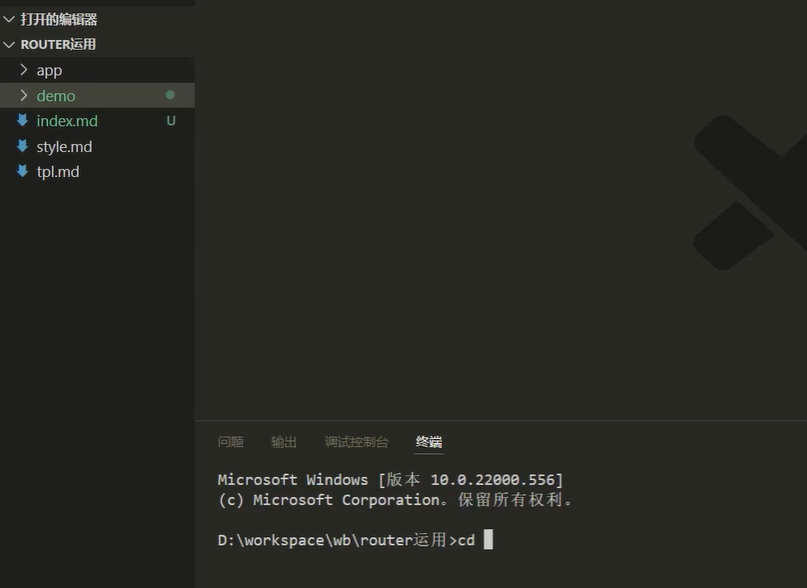Screen dimensions: 807x588
Task: Click the ROUTER运用 section header text
Action: [x=58, y=45]
